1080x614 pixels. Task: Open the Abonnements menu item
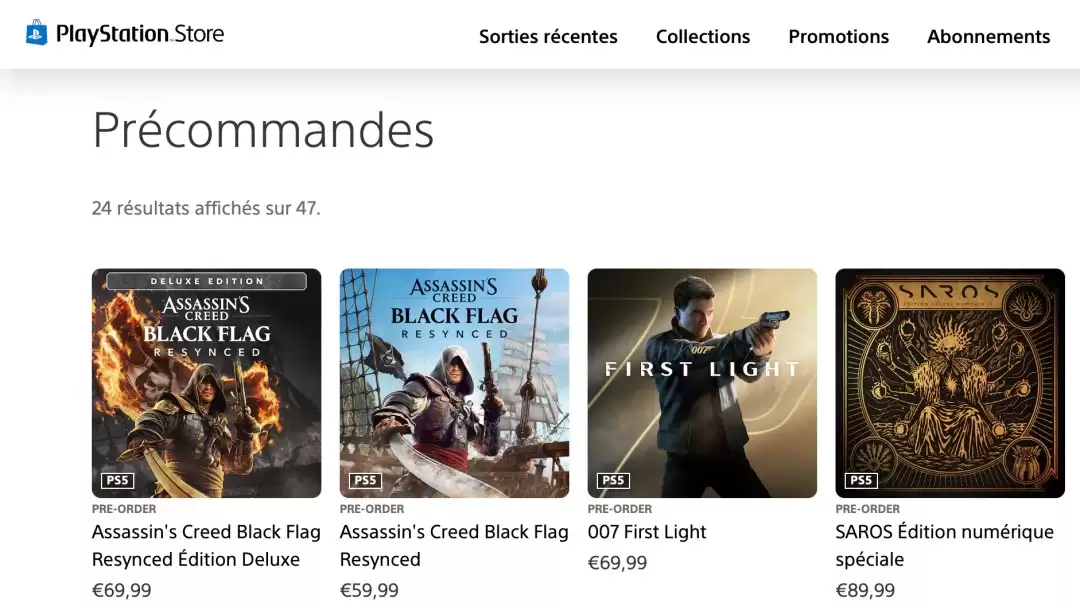tap(988, 37)
